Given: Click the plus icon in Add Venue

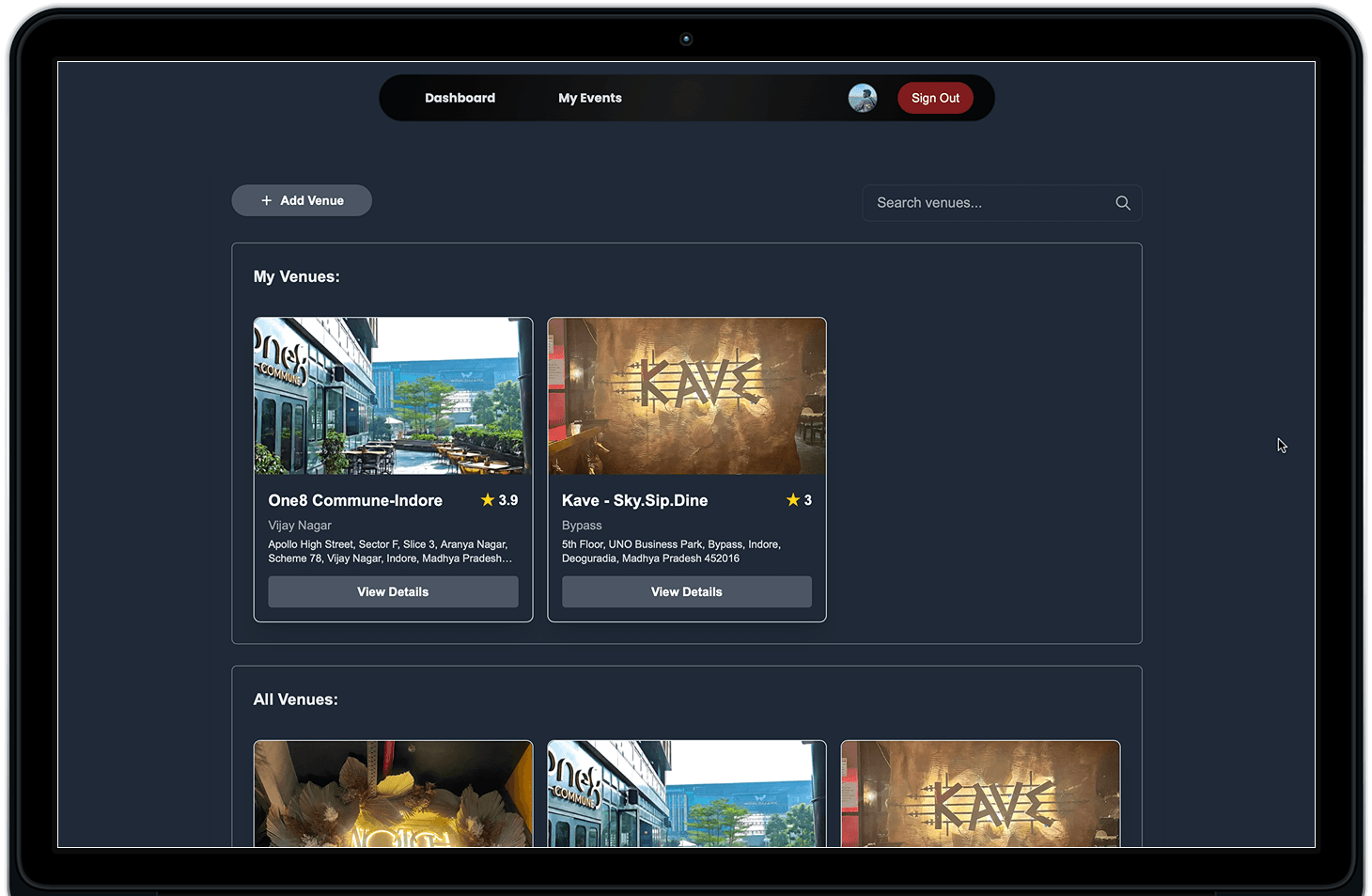Looking at the screenshot, I should [x=267, y=200].
